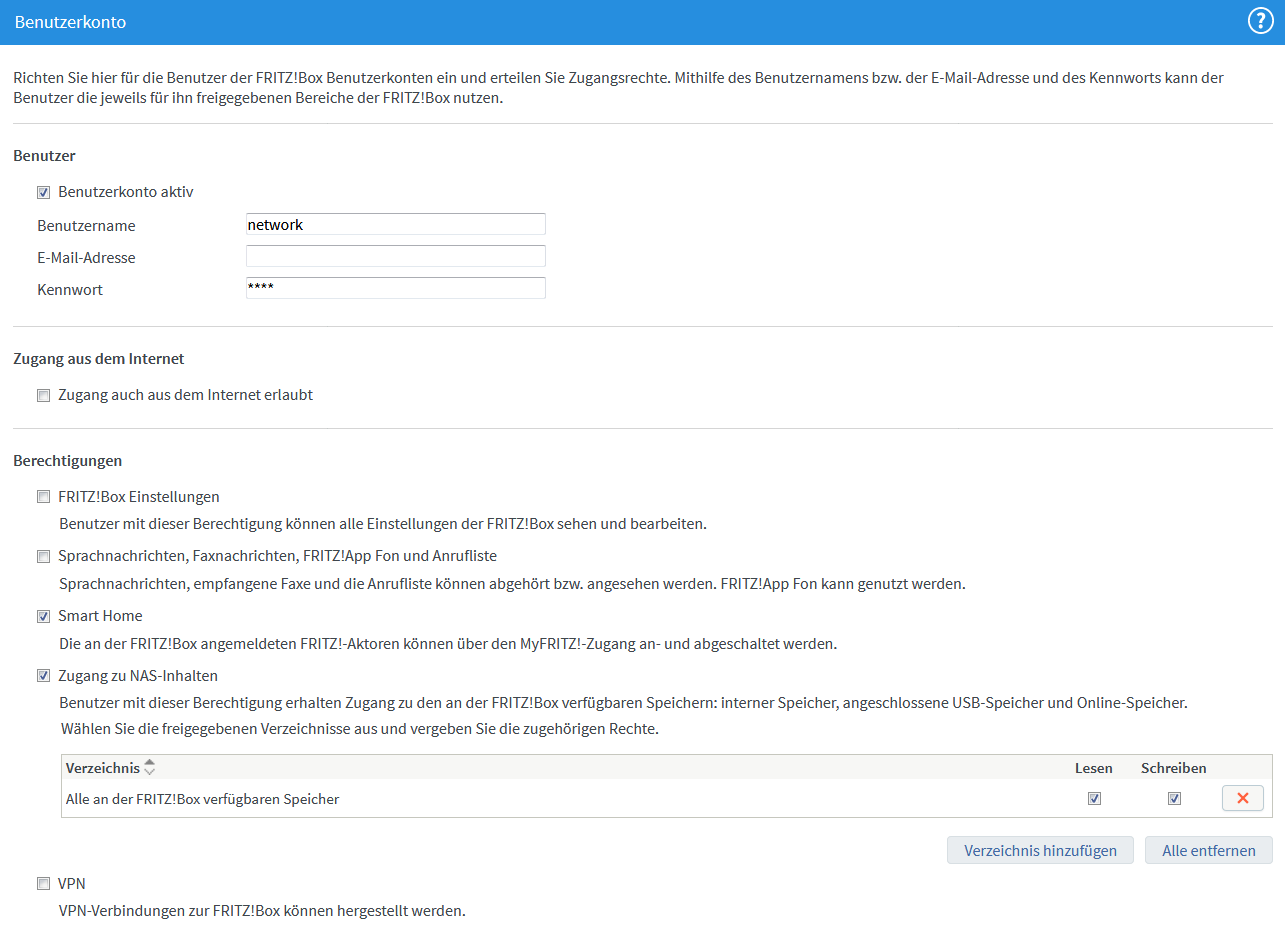Click the E-Mail-Adresse field label
The image size is (1285, 925).
(x=86, y=258)
